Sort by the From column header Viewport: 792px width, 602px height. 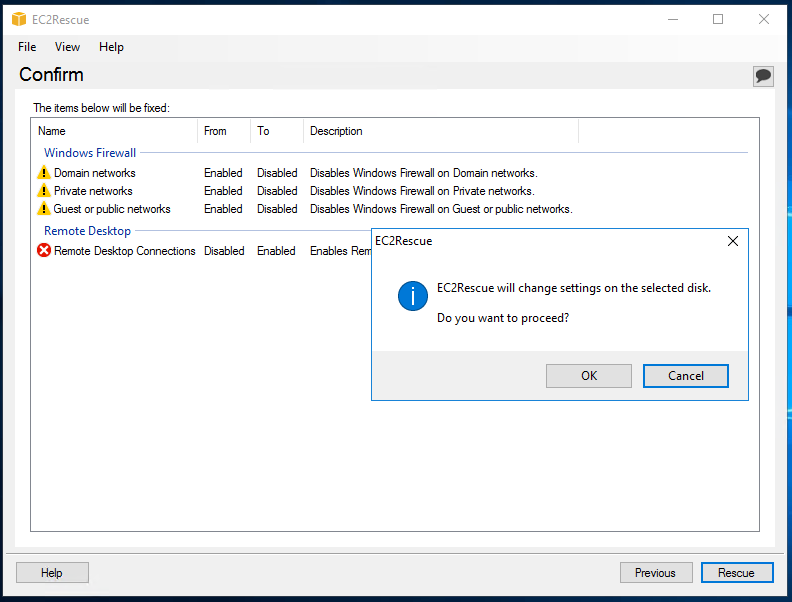point(224,131)
